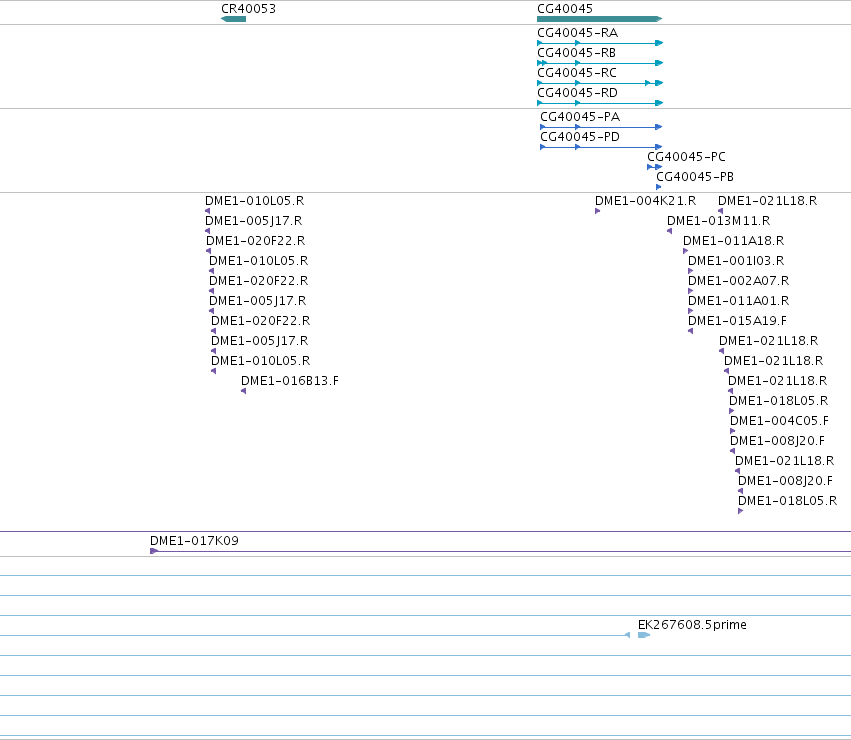Click the CR40053 label text
Viewport: 851px width, 740px height.
point(249,9)
